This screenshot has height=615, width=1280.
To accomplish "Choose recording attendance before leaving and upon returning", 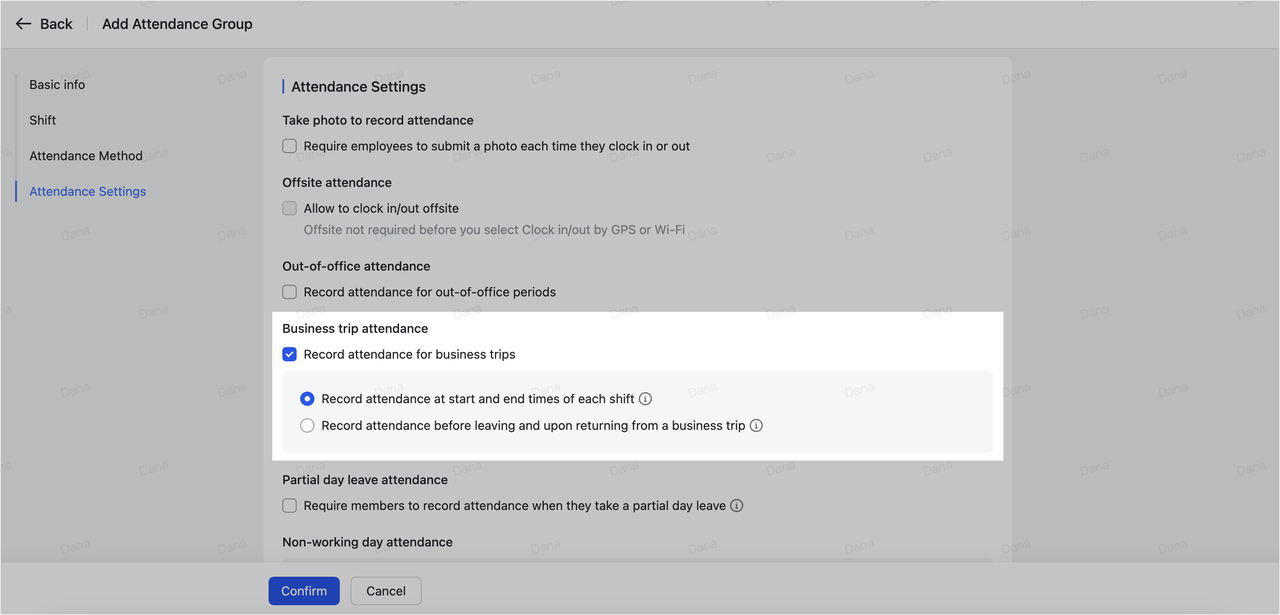I will [307, 425].
